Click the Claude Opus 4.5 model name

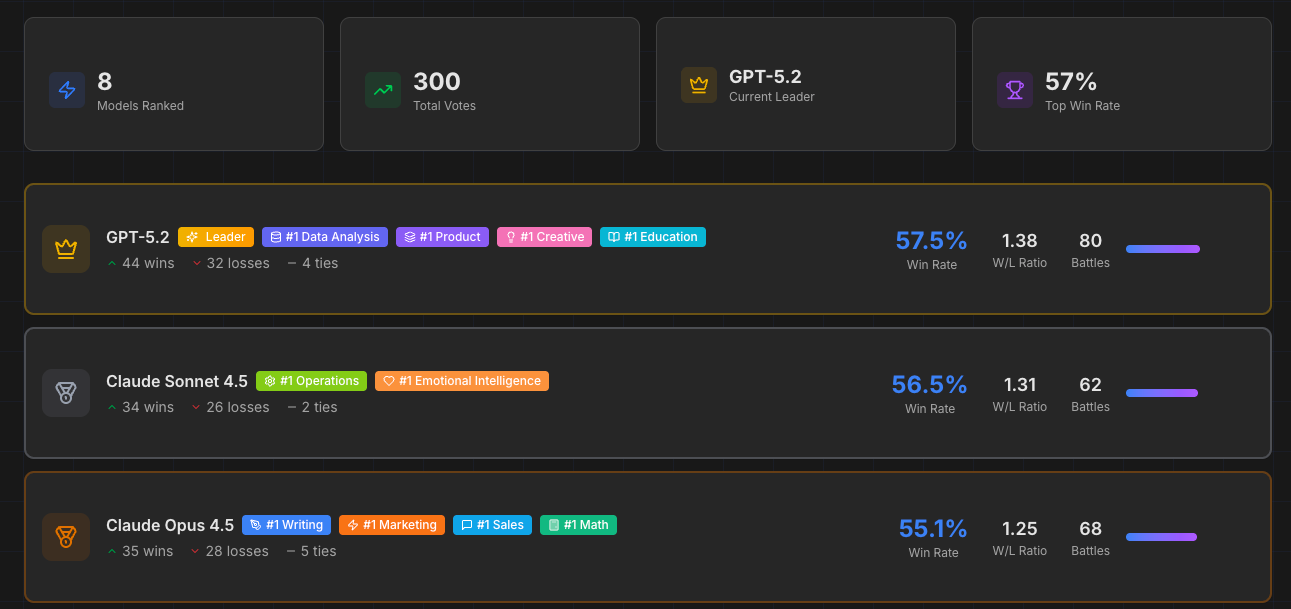170,525
